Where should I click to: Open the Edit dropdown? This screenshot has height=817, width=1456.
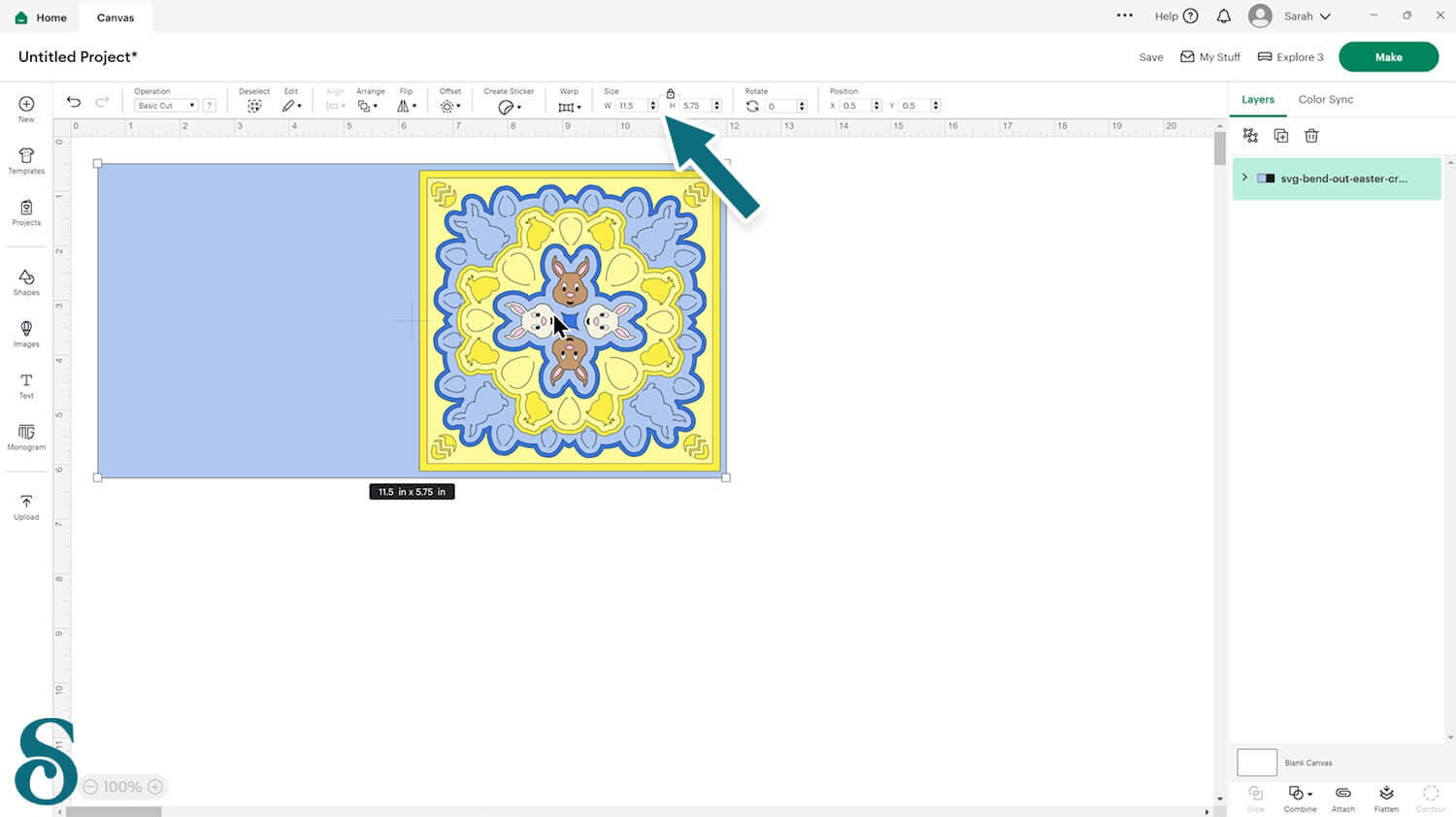(x=291, y=106)
